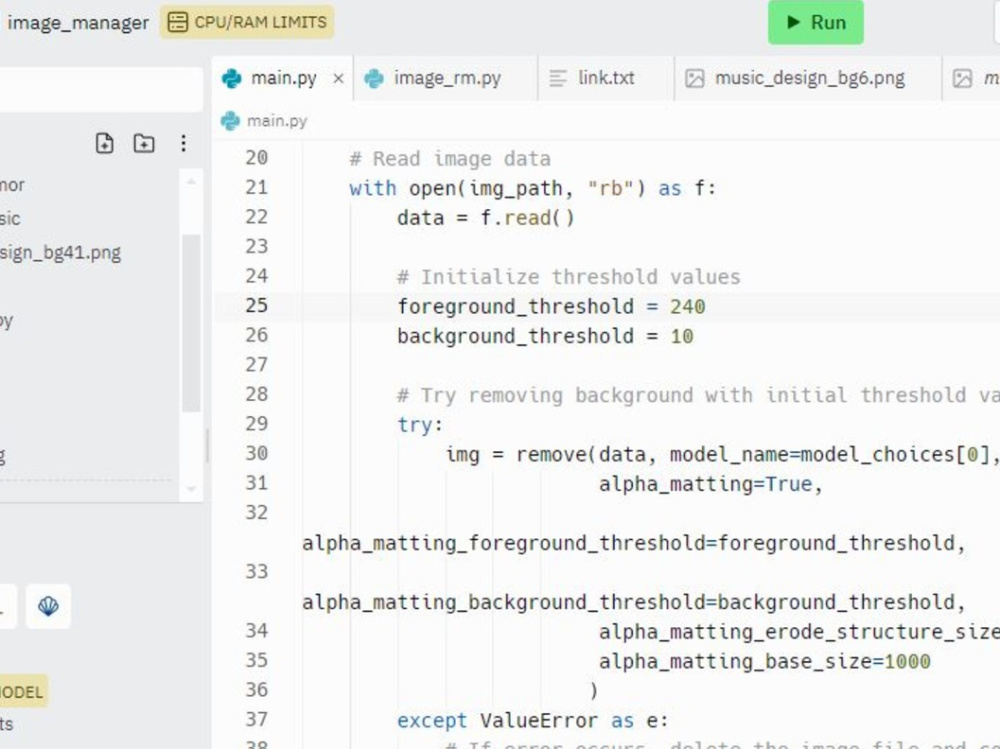Click the search field at the sidebar top
Image resolution: width=1000 pixels, height=749 pixels.
coord(101,89)
